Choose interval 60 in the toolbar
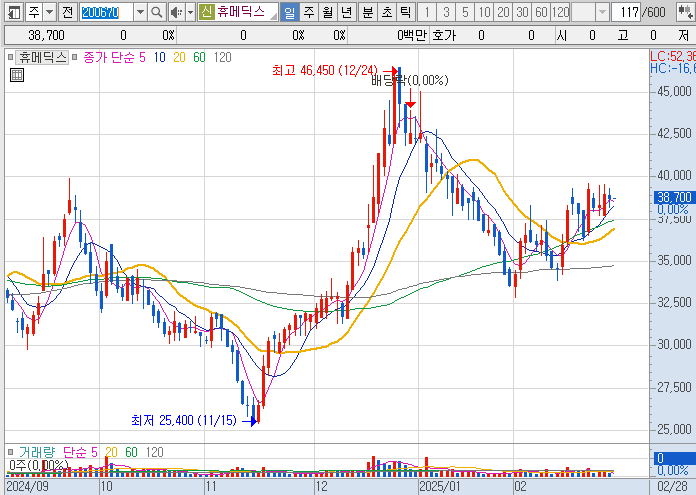The image size is (696, 495). click(541, 12)
